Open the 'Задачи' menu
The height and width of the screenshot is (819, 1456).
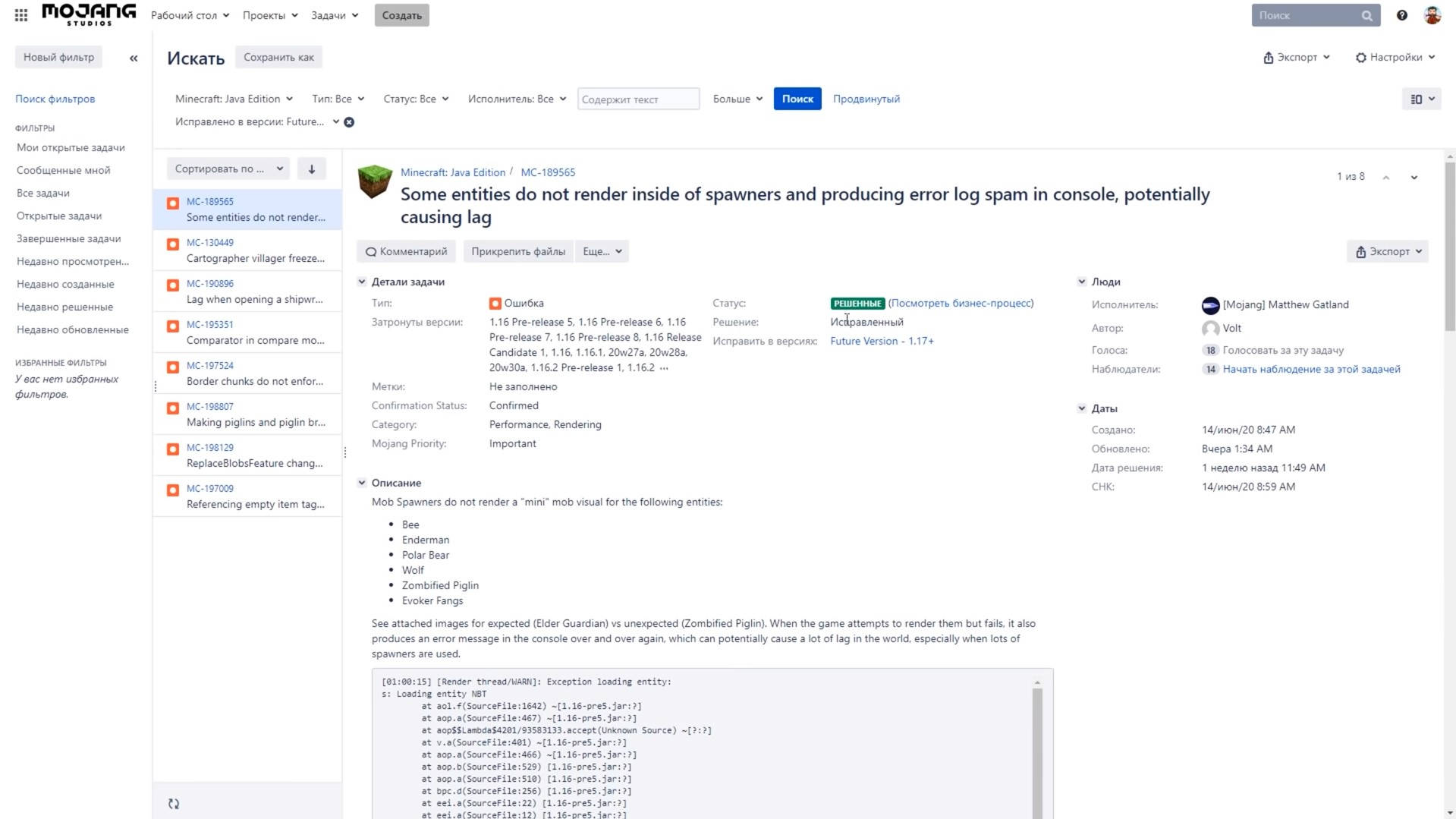[334, 15]
